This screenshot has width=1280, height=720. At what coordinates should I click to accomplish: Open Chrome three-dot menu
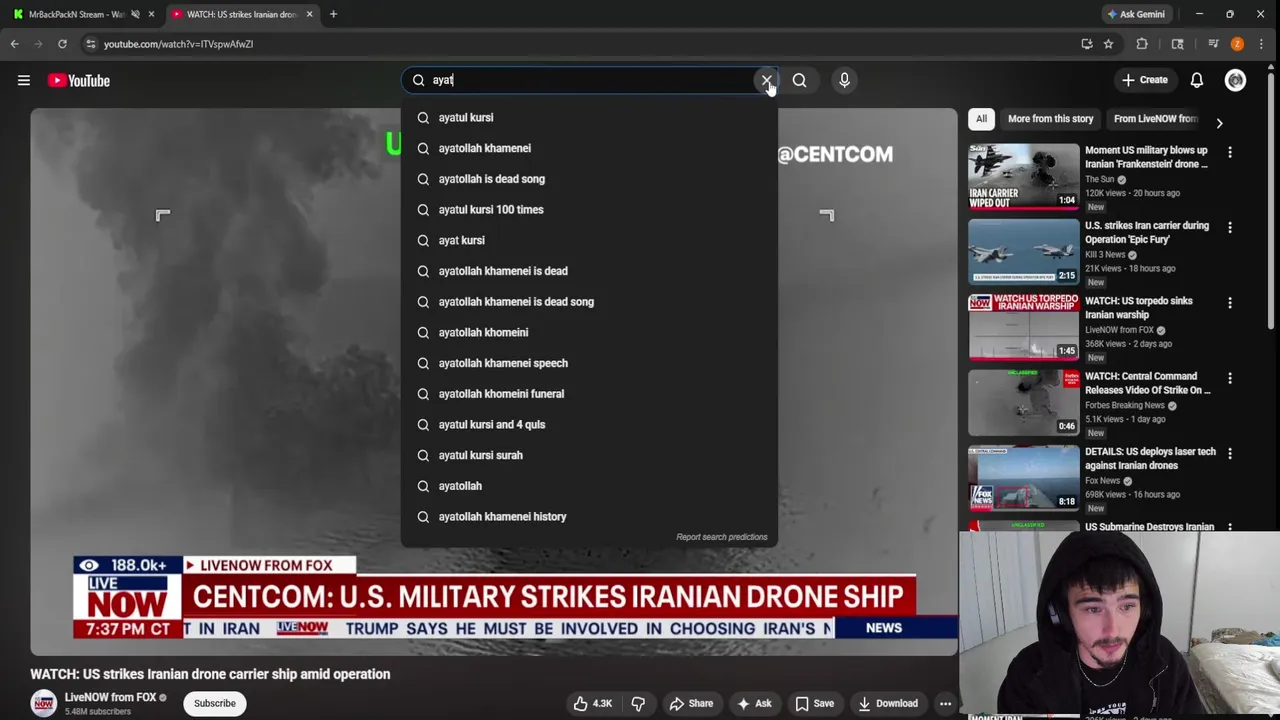[x=1262, y=44]
